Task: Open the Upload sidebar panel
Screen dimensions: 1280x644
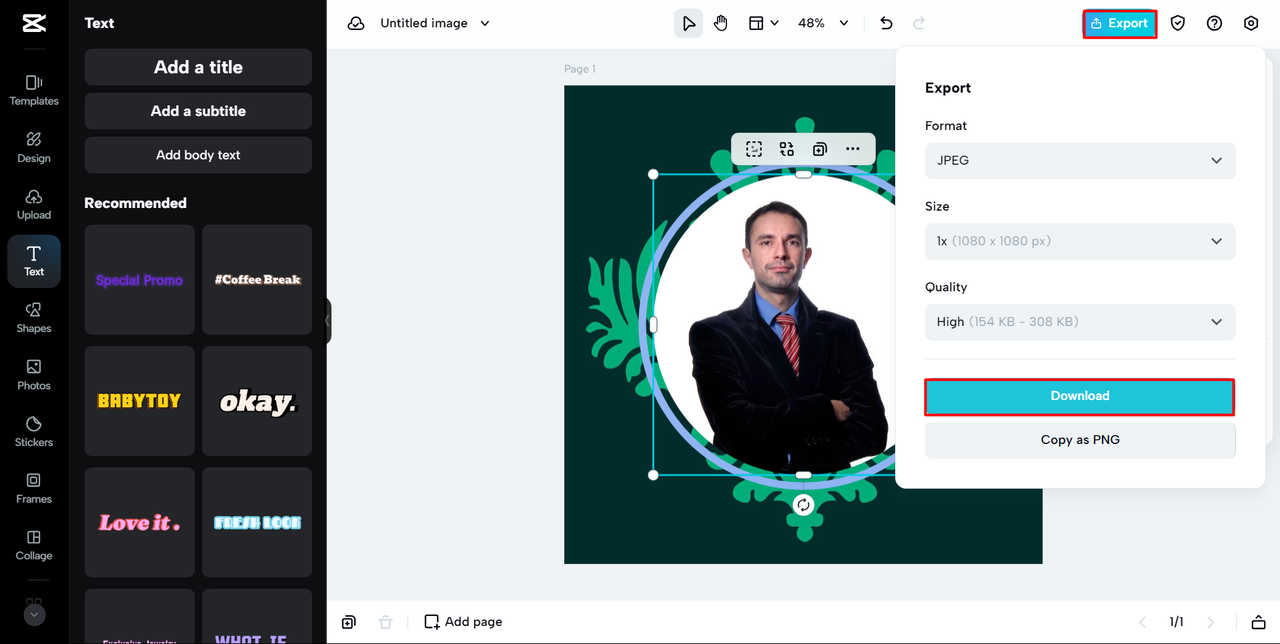Action: coord(34,203)
